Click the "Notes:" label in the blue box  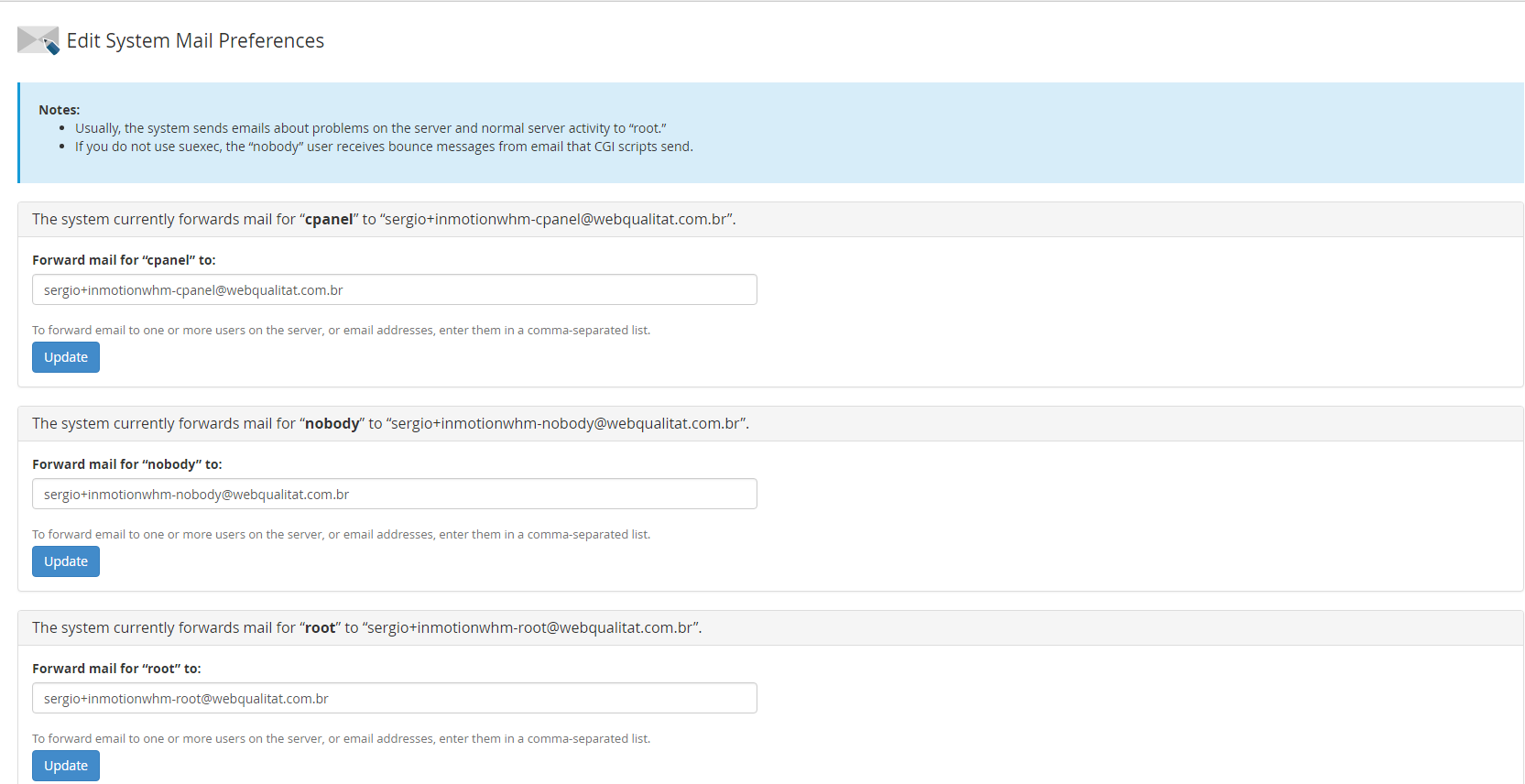[x=60, y=110]
